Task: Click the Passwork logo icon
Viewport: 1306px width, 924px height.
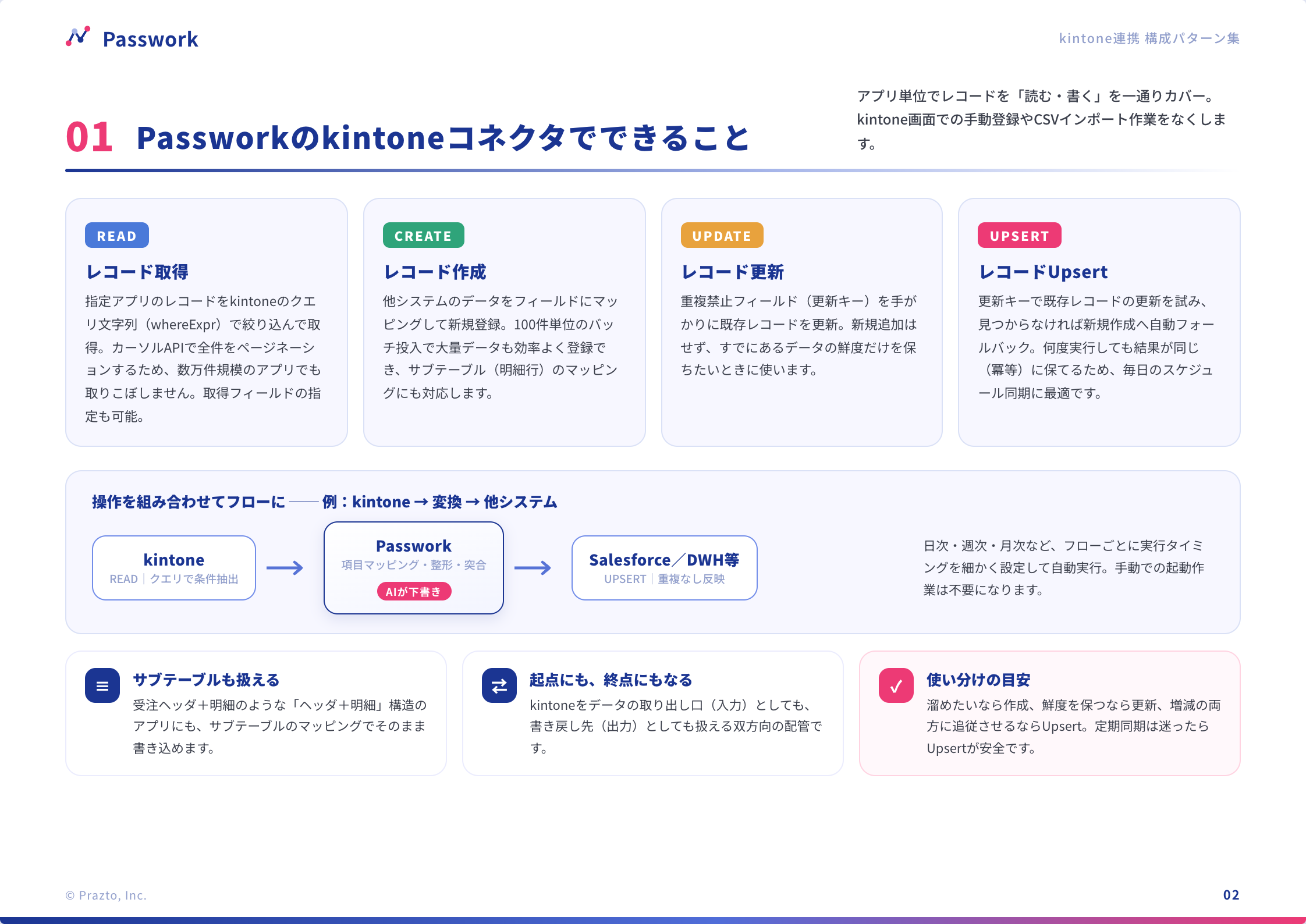Action: tap(78, 36)
